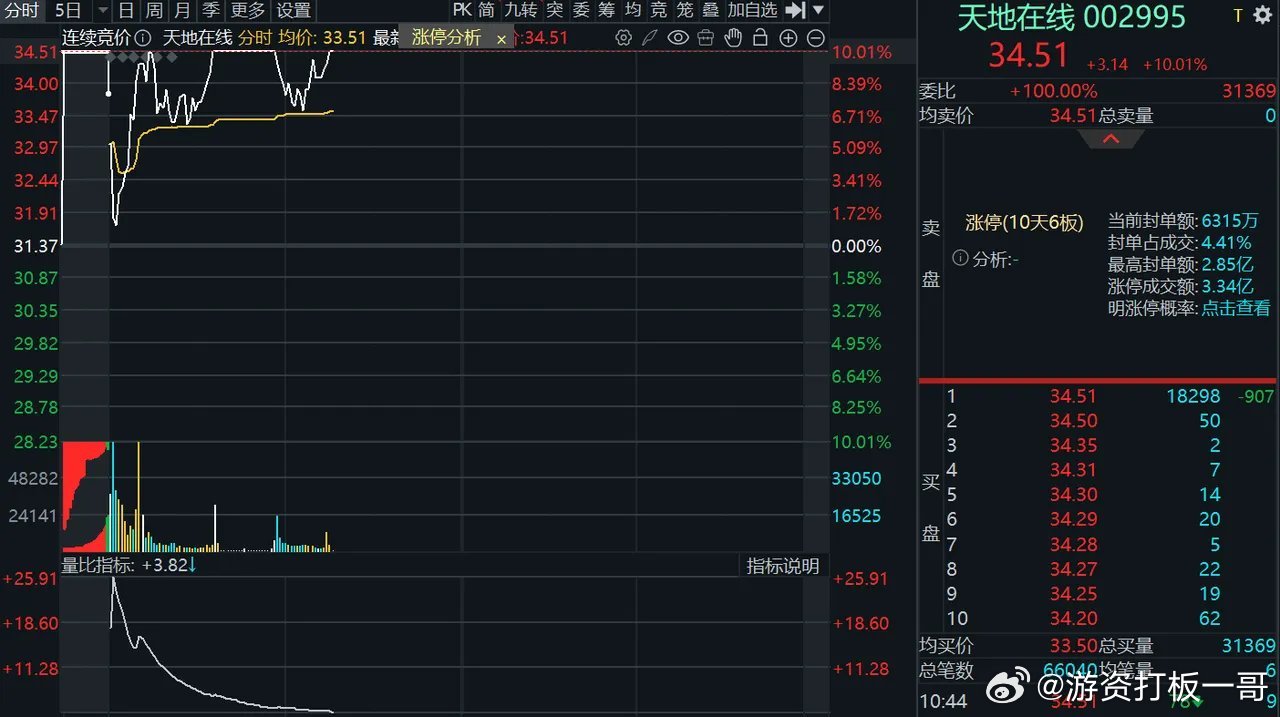Click the 加自选 add-to-watchlist button

click(753, 10)
